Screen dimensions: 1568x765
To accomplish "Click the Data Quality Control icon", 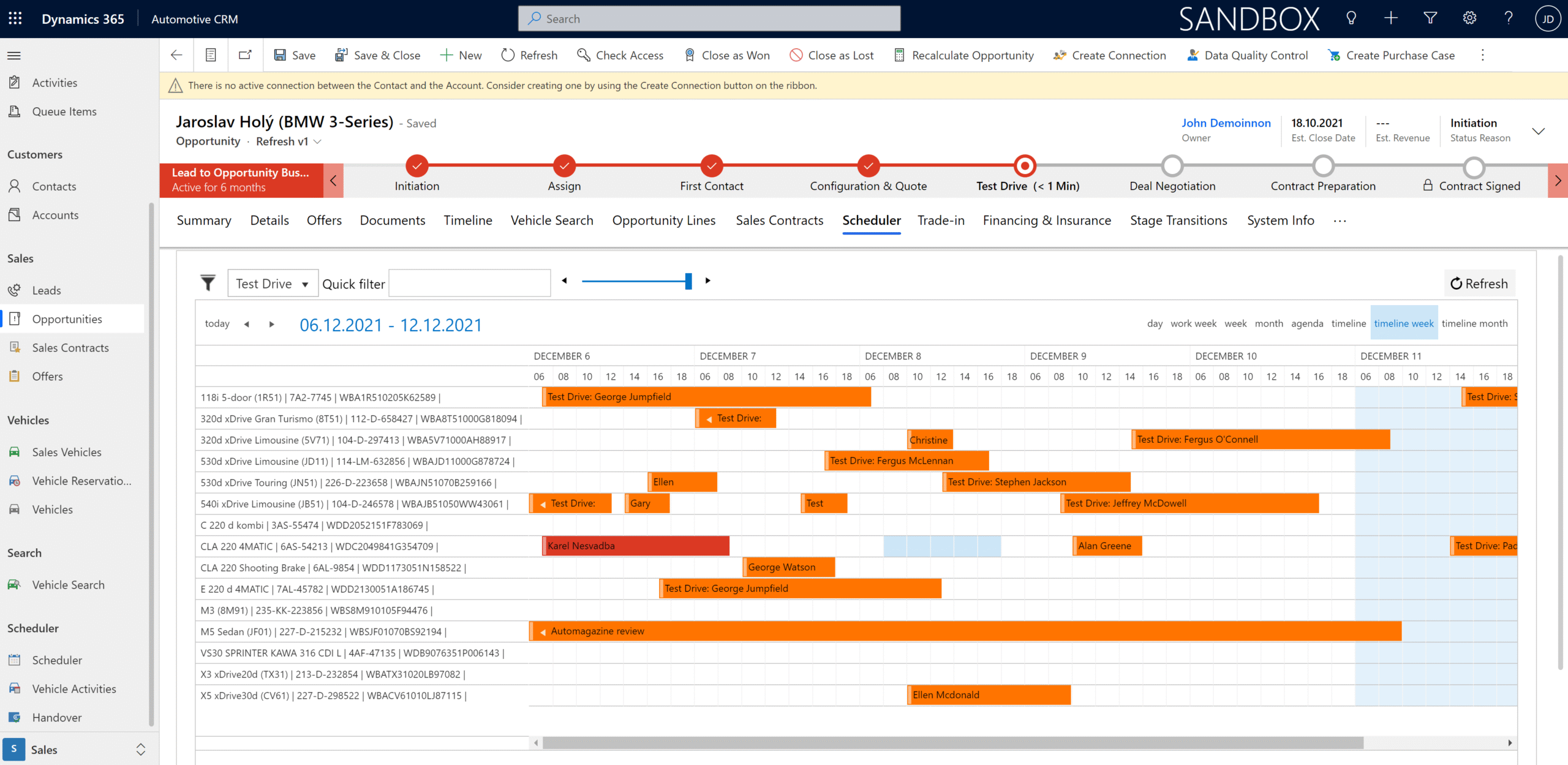I will coord(1193,55).
